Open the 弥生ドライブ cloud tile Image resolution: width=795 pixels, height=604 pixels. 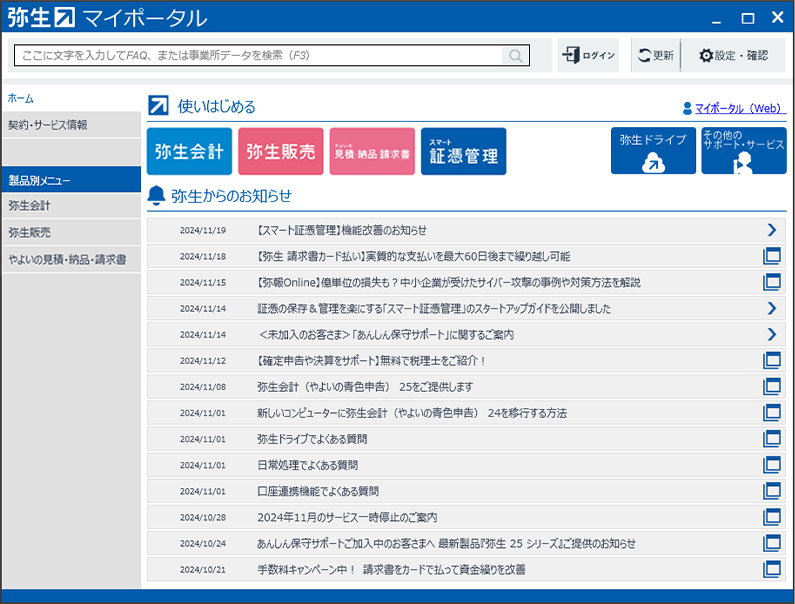pyautogui.click(x=653, y=151)
